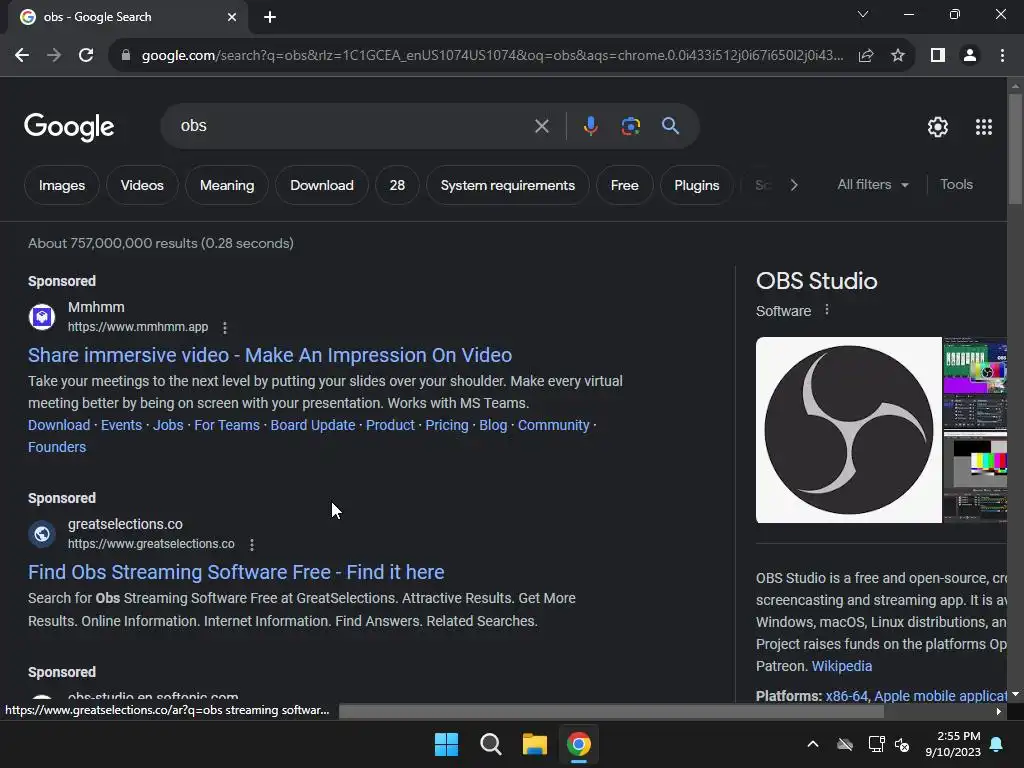
Task: Open the Windows Start menu
Action: coord(447,744)
